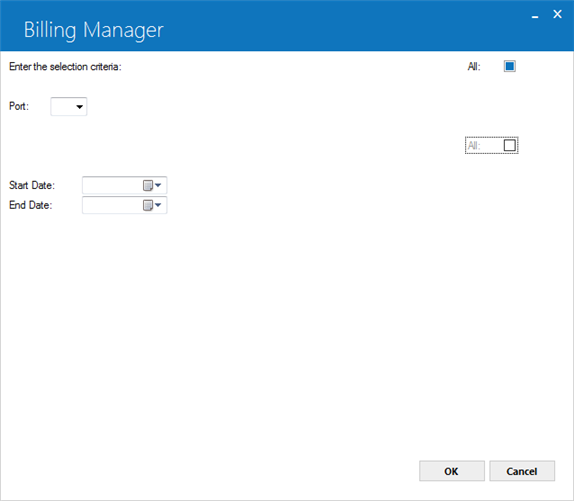
Task: Focus the Start Date text field
Action: tap(112, 185)
